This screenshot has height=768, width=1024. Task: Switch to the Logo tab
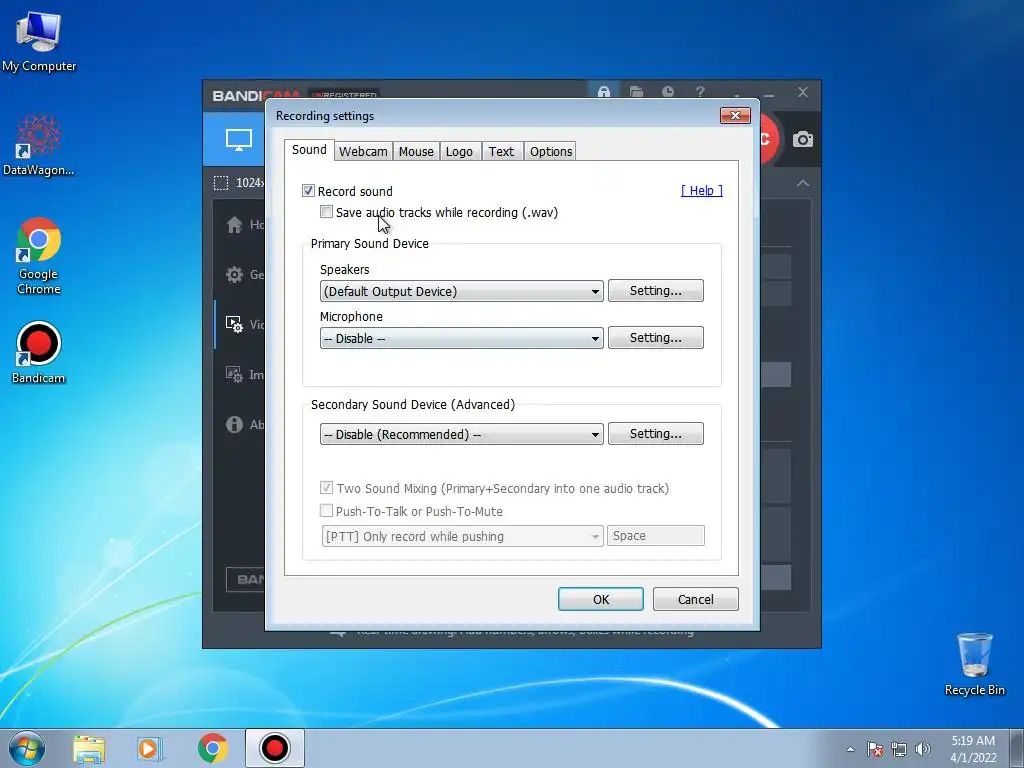coord(460,152)
